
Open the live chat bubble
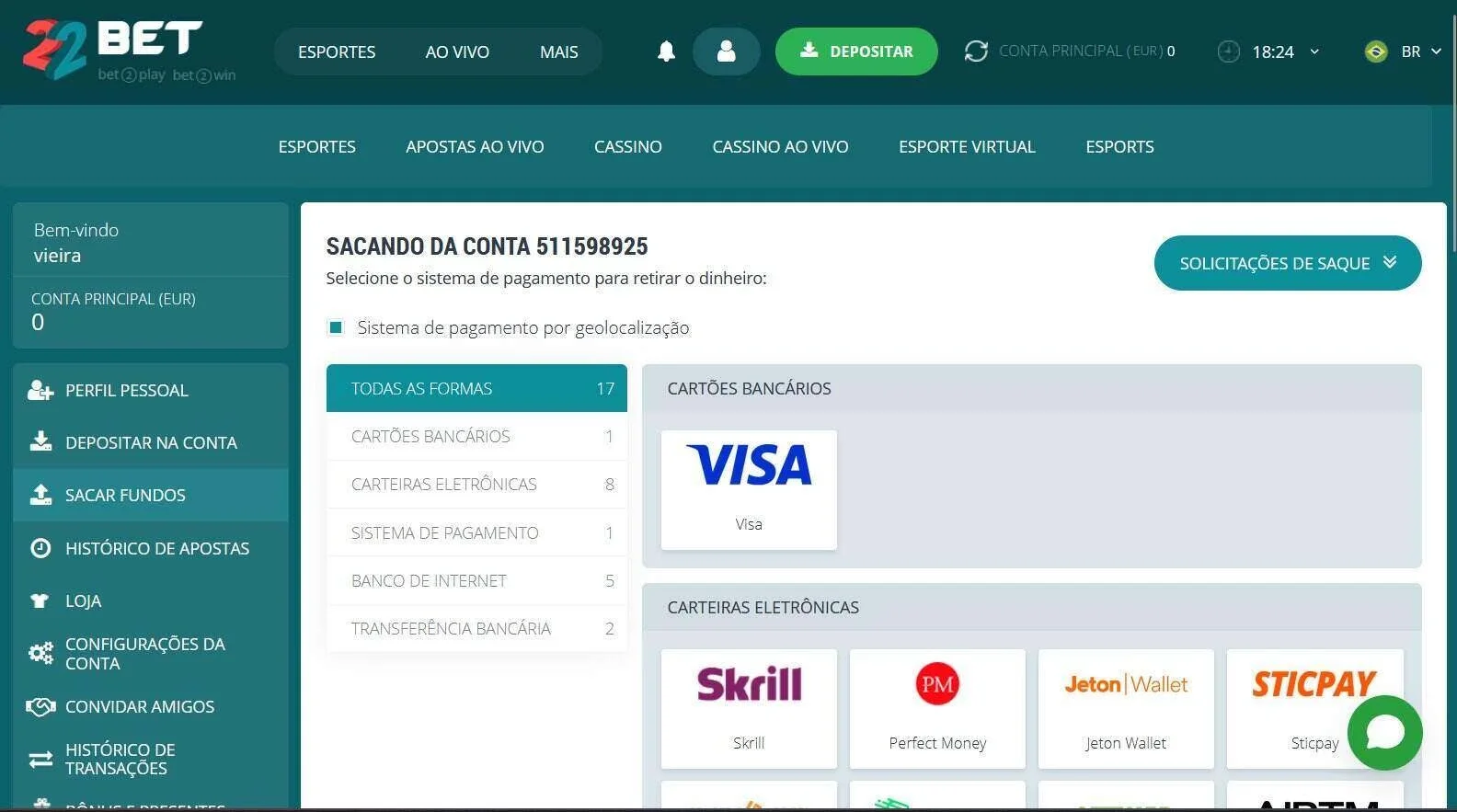pos(1385,733)
